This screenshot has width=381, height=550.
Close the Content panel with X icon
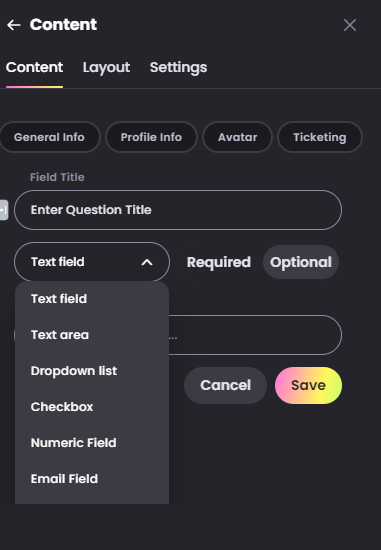(x=350, y=25)
